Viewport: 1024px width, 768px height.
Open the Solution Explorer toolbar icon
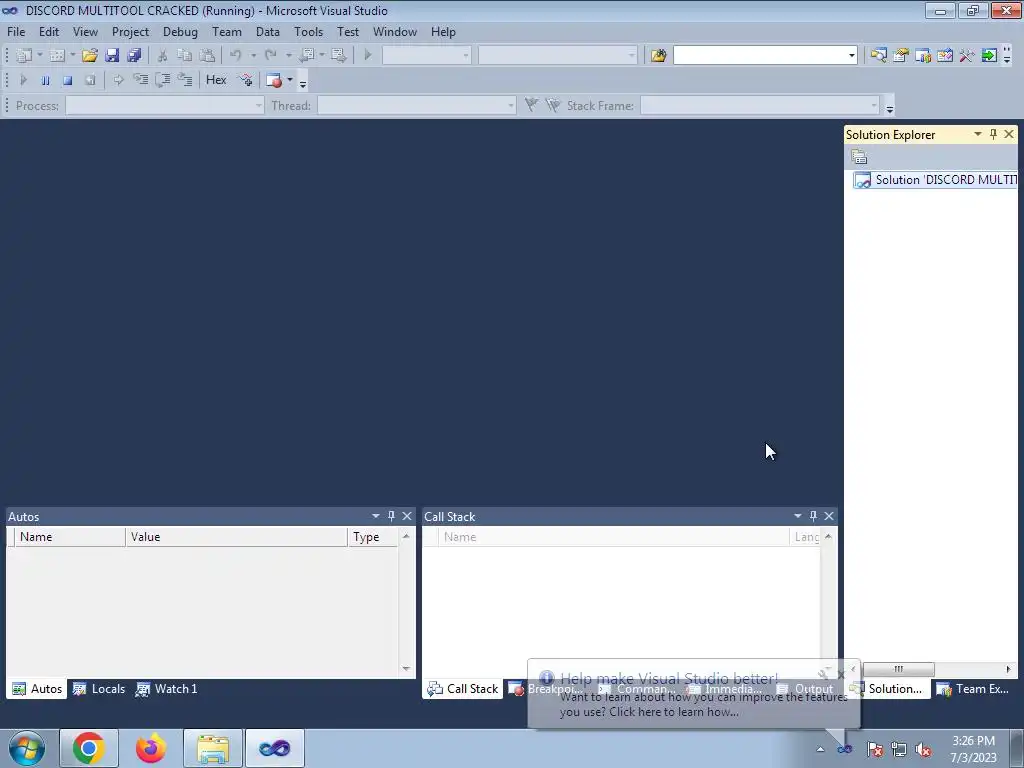879,56
